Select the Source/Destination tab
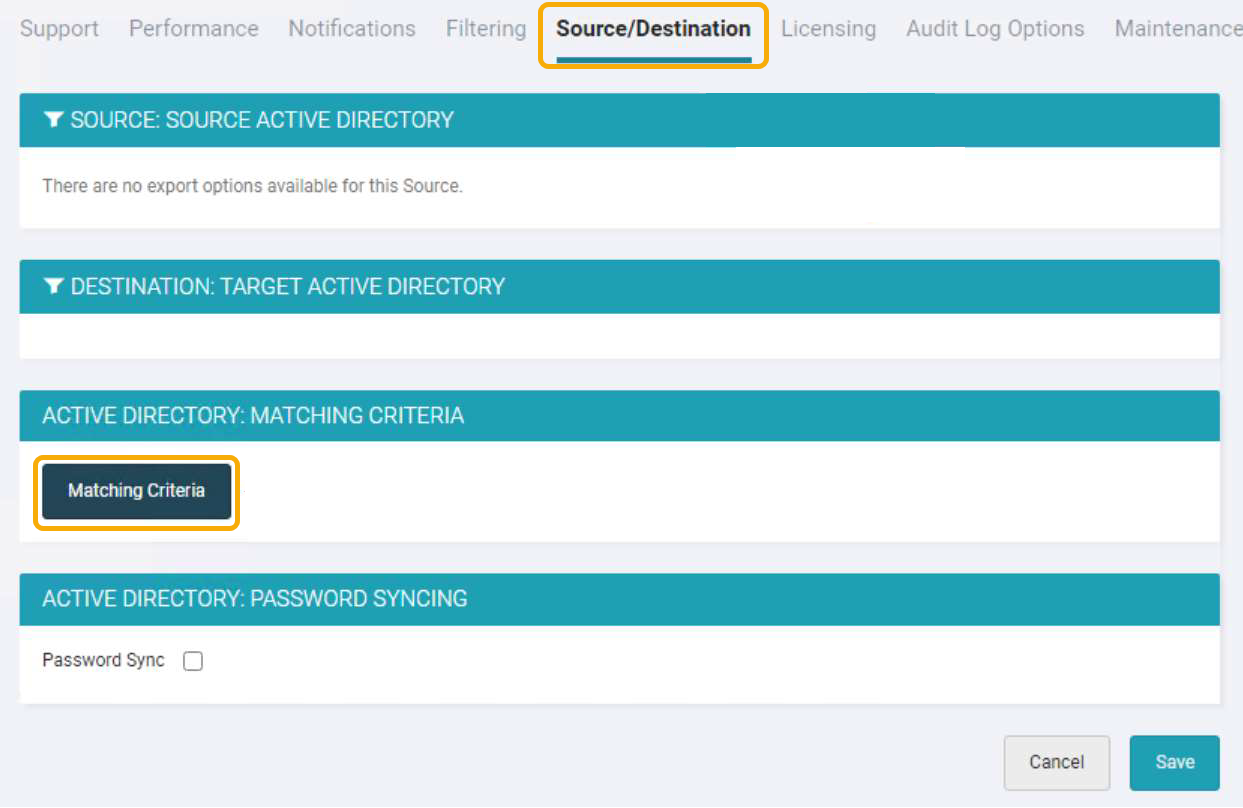The height and width of the screenshot is (808, 1243). tap(652, 29)
